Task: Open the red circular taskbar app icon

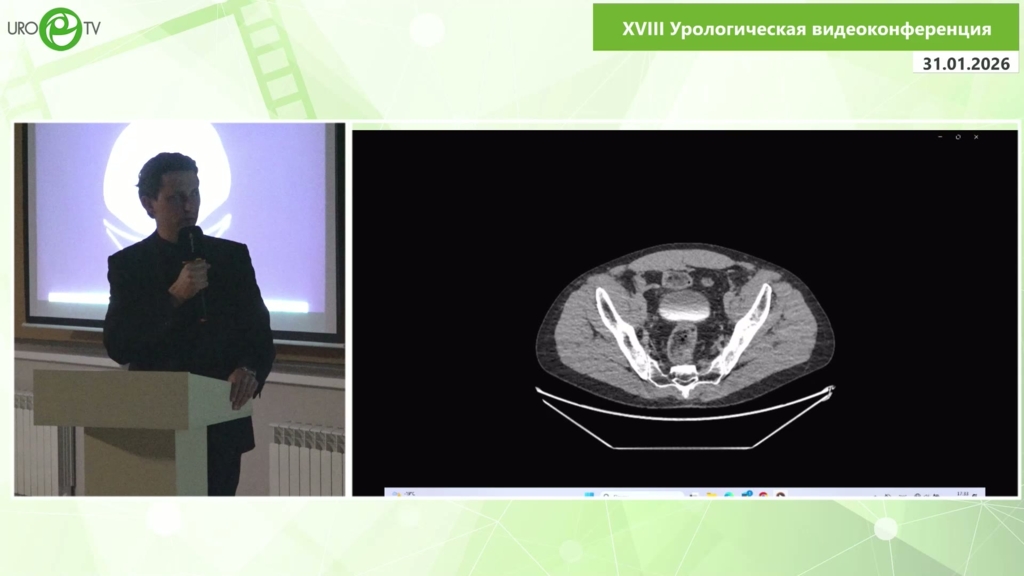Action: [x=762, y=494]
